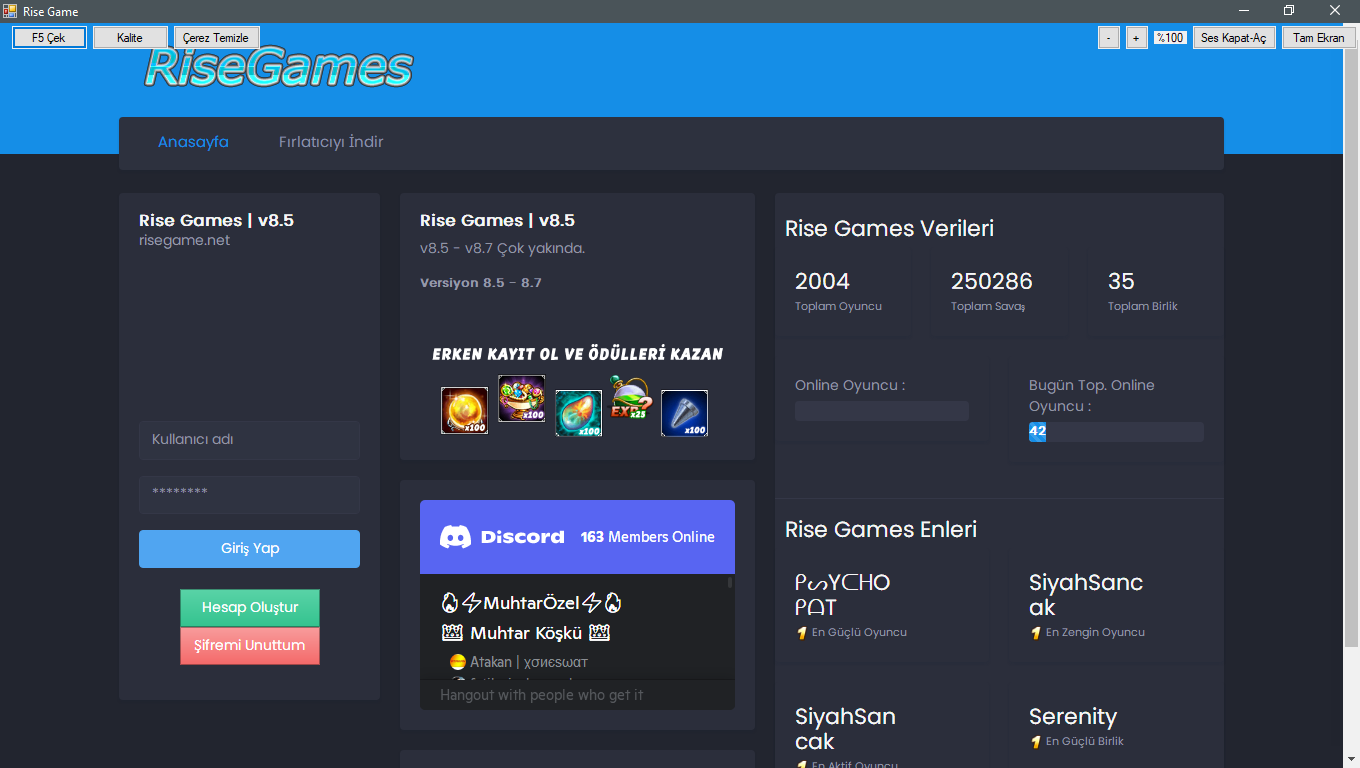This screenshot has height=768, width=1360.
Task: Click the 'Rise Games Enleri' heading
Action: pyautogui.click(x=881, y=530)
